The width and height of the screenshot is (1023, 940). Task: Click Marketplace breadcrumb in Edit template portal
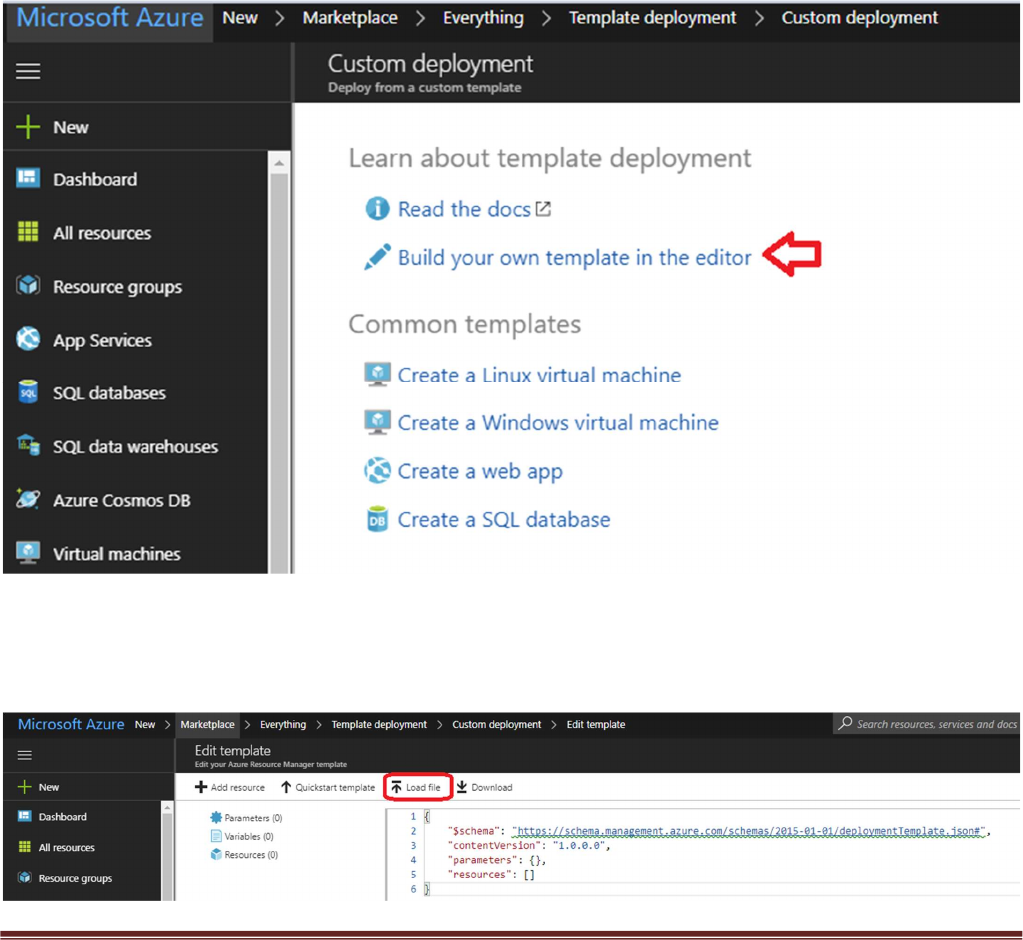207,724
